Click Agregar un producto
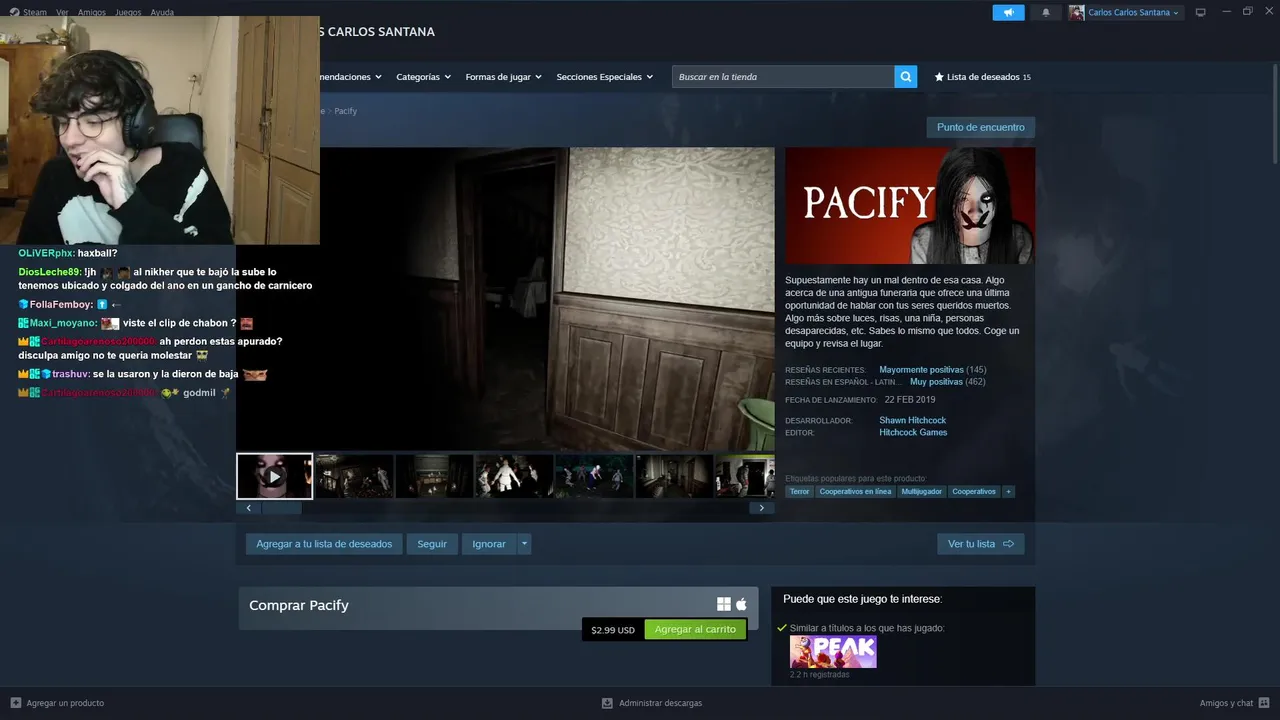Viewport: 1280px width, 720px height. (x=57, y=703)
